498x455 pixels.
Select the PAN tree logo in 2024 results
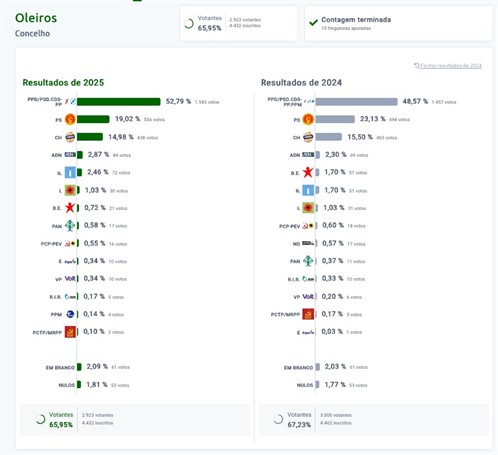click(308, 261)
